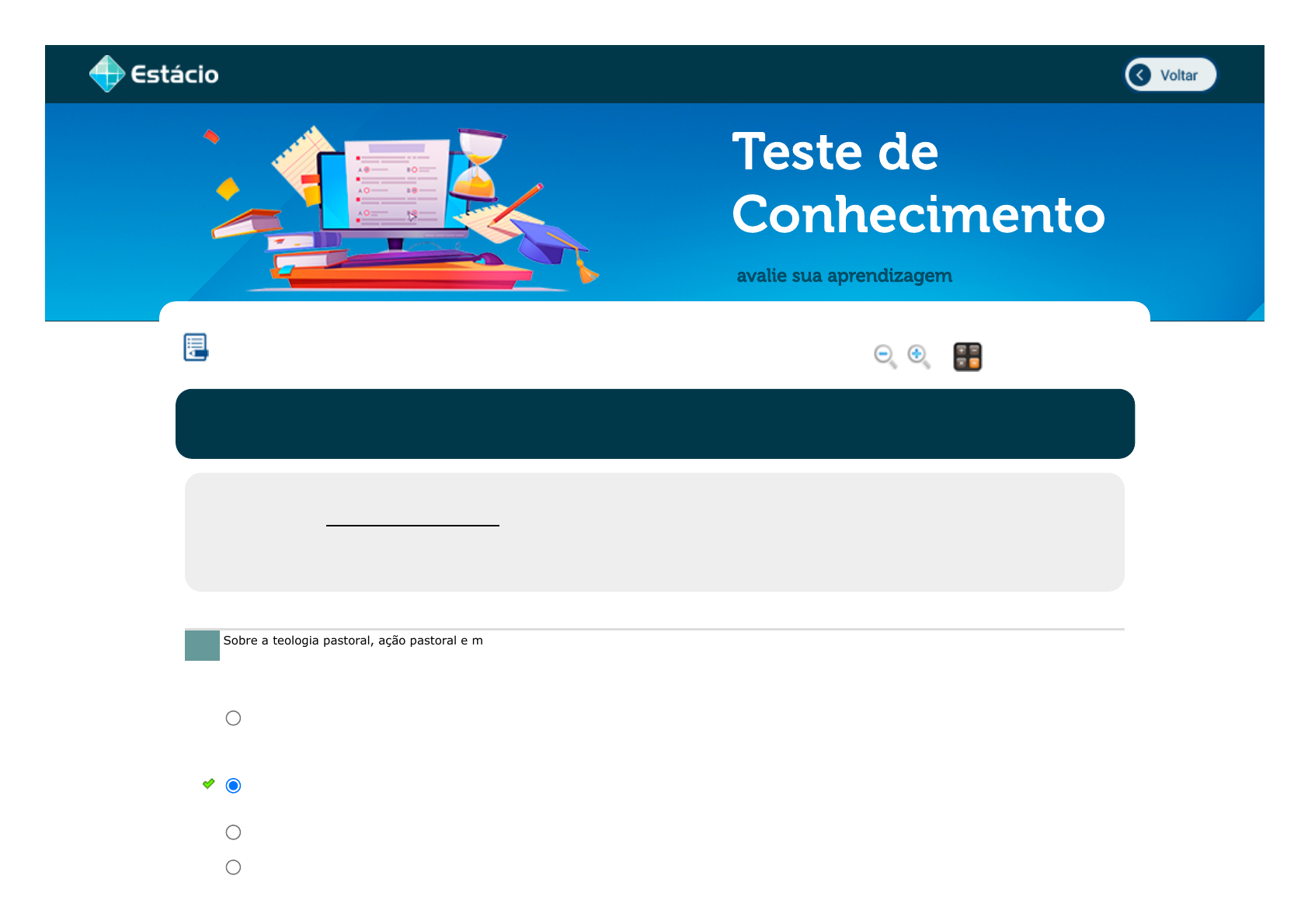Click the teal question number square
1308x924 pixels.
coord(202,645)
